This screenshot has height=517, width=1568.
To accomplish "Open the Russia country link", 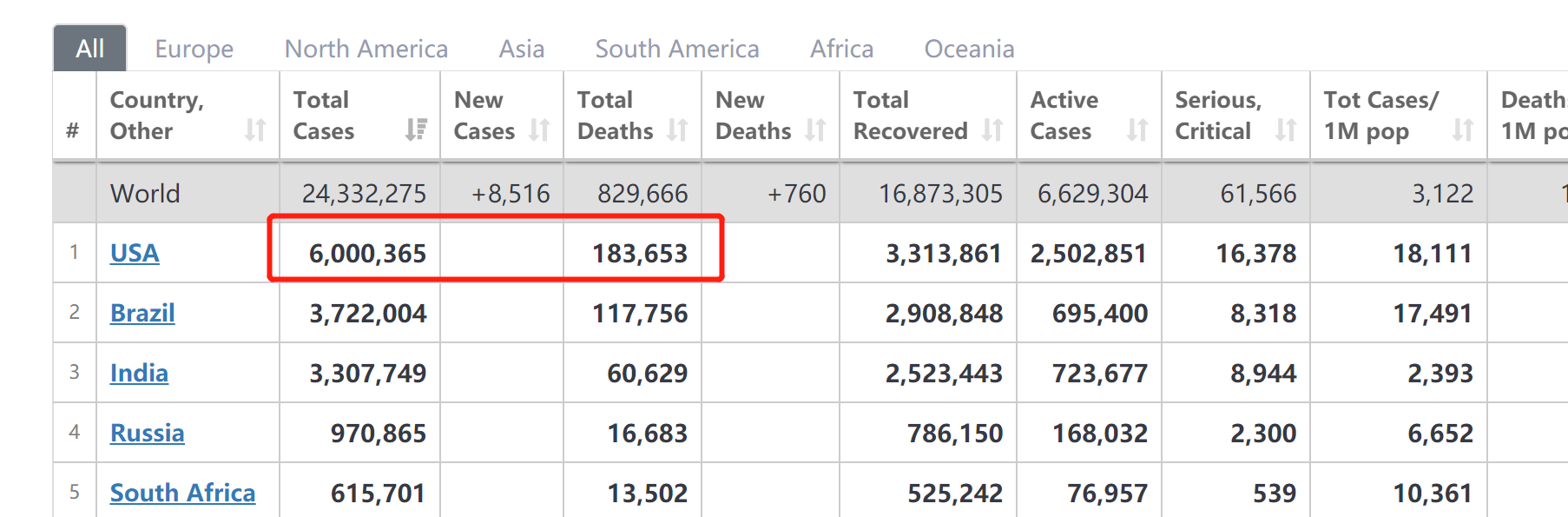I will 148,433.
